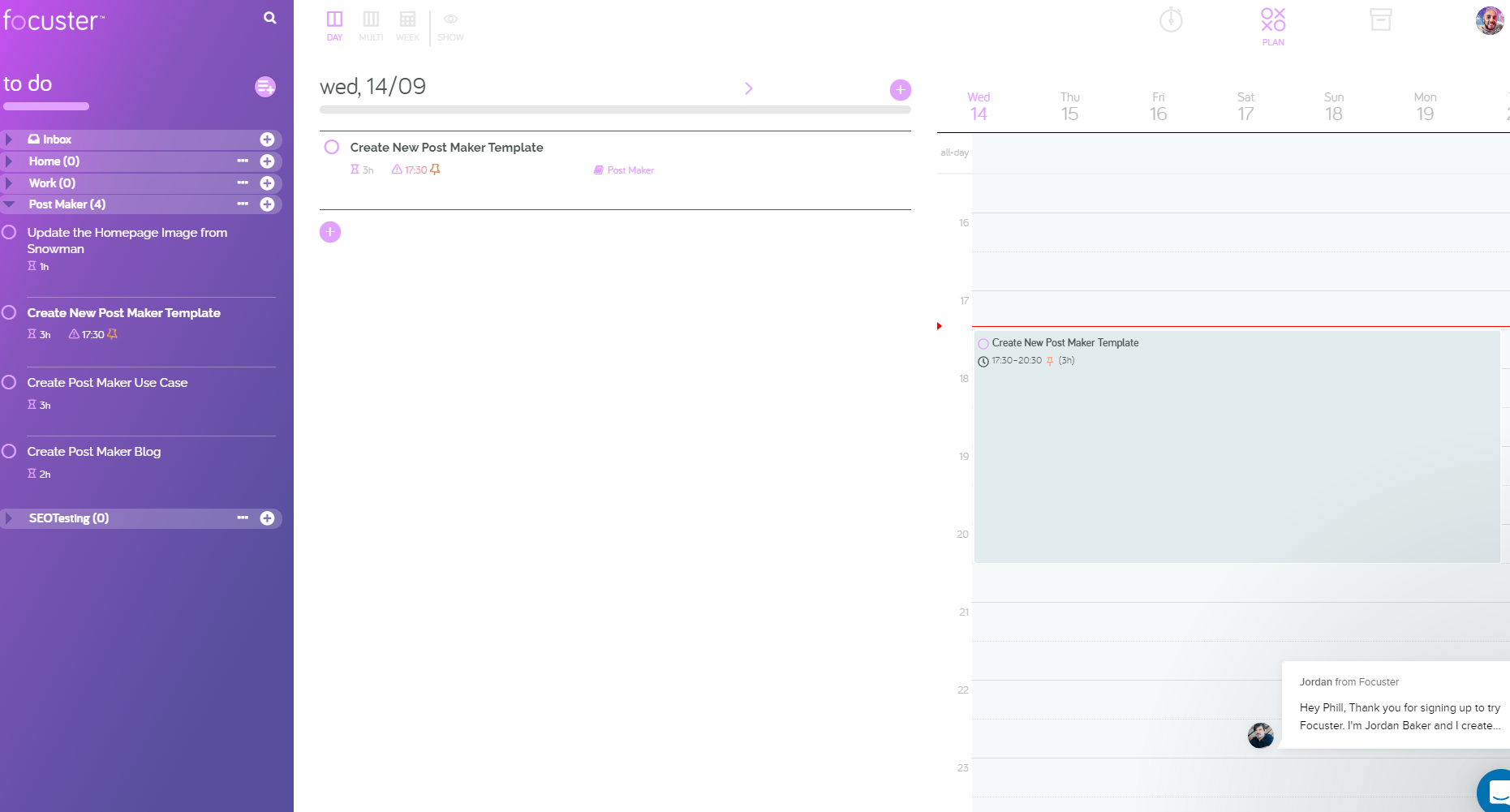The width and height of the screenshot is (1510, 812).
Task: Add a task to SEOTesting list
Action: coord(267,518)
